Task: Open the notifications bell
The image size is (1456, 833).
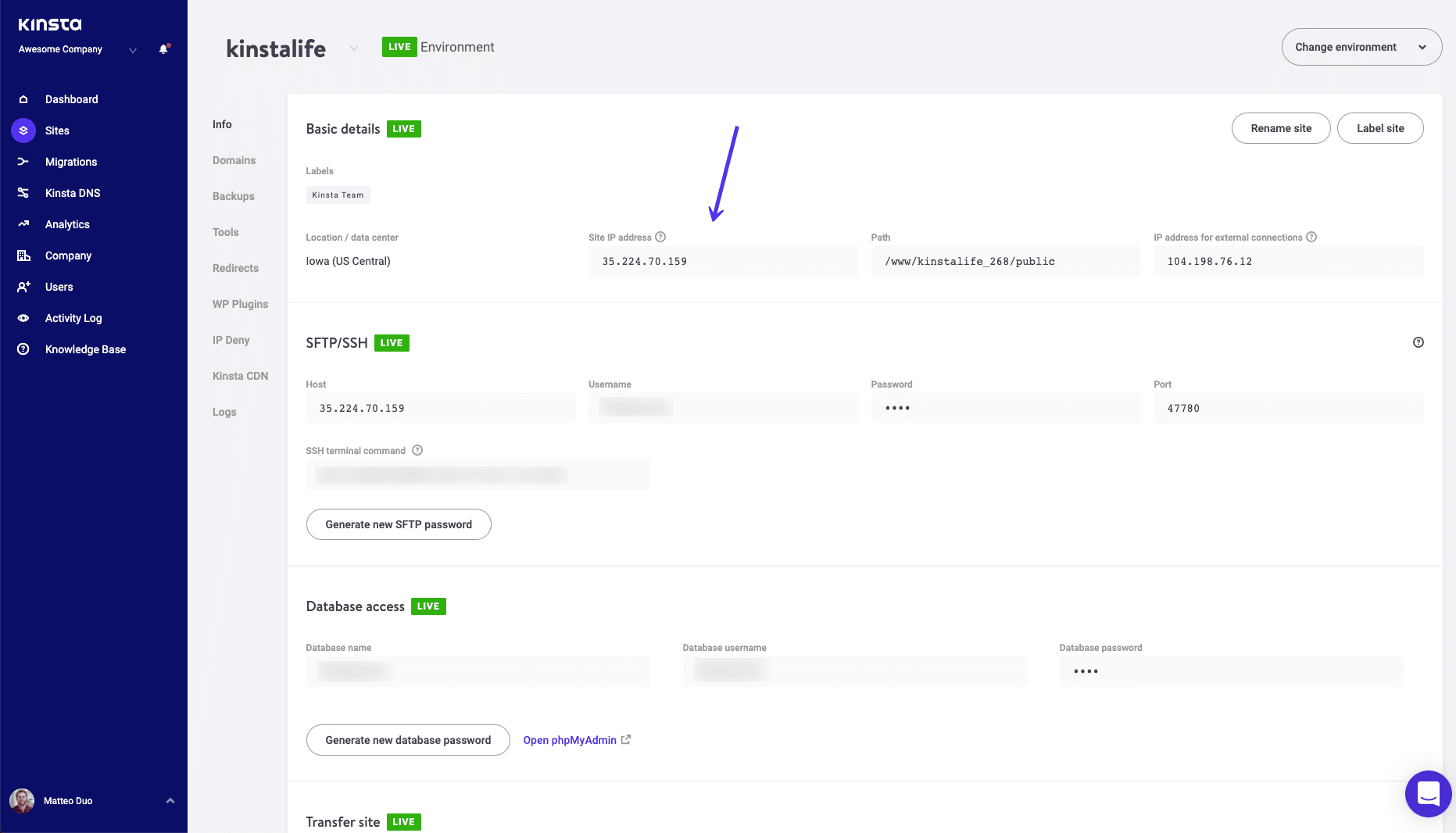Action: (163, 48)
